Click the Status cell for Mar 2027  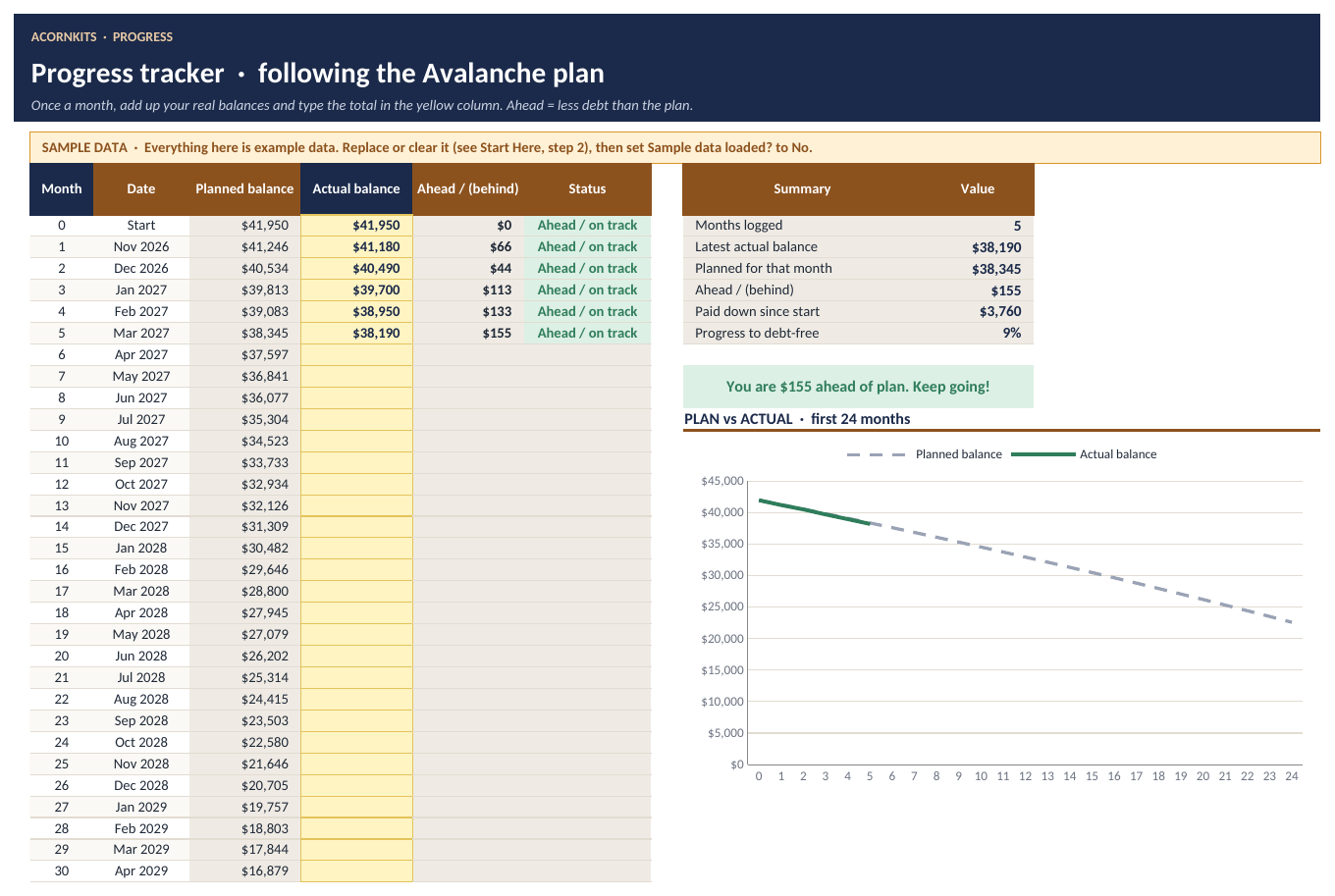click(x=587, y=333)
